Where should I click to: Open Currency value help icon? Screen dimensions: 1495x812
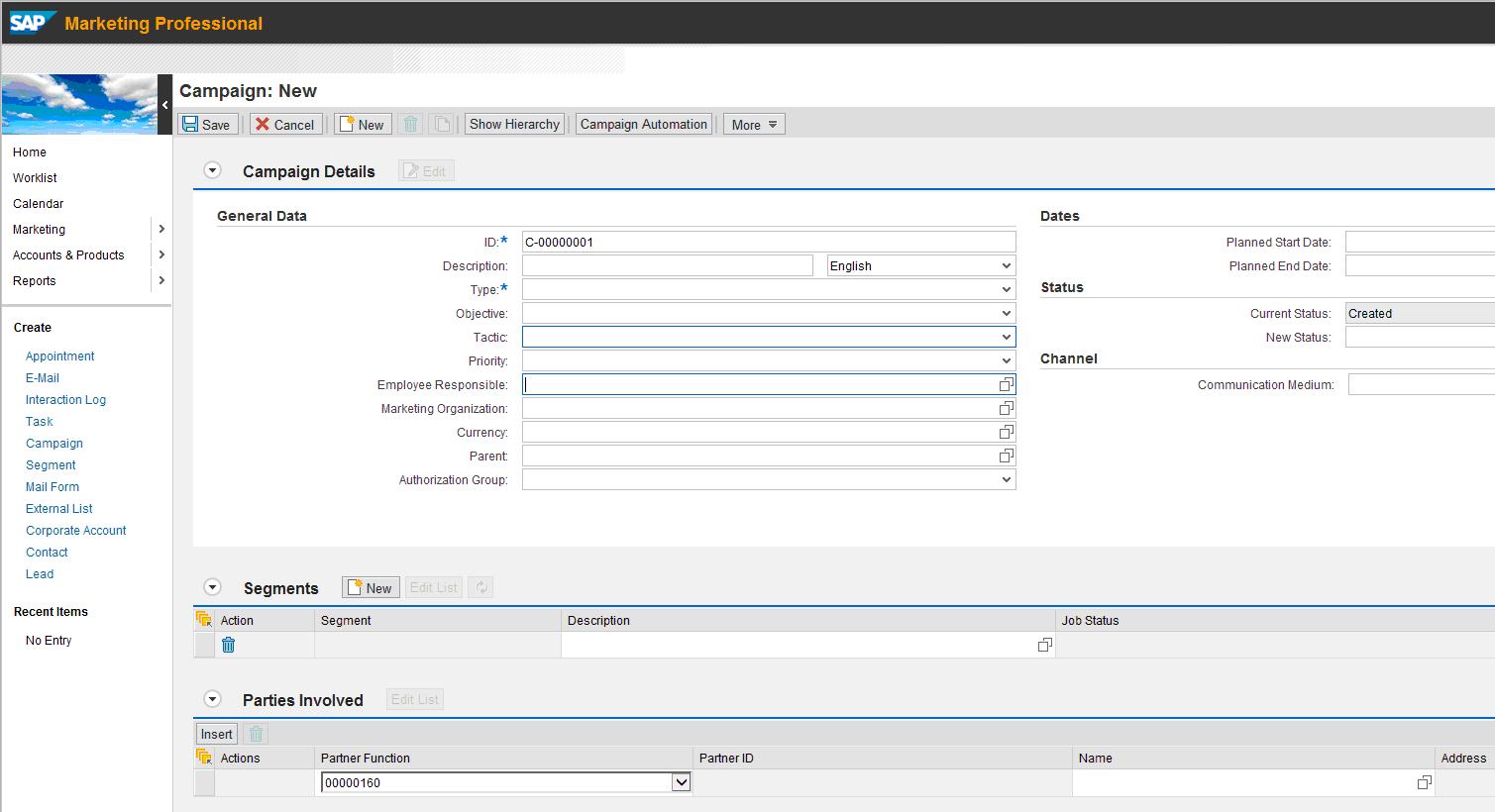coord(1007,432)
